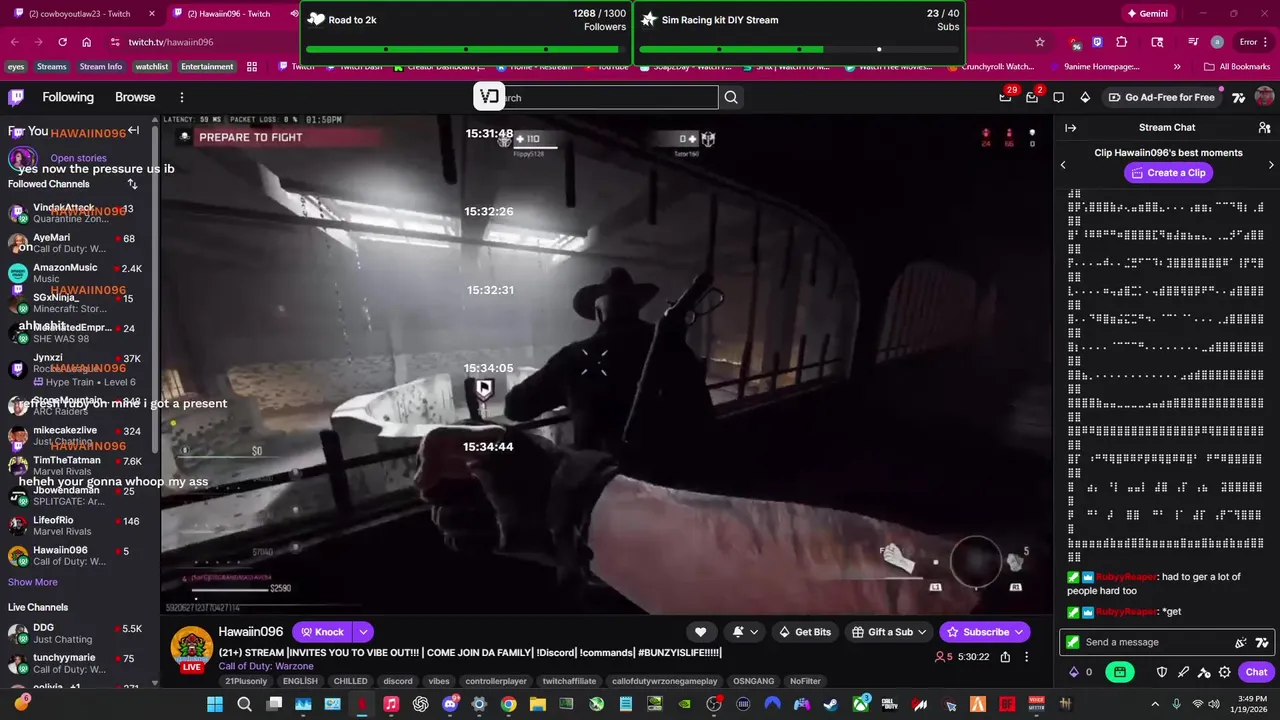Open the Streams bookmark folder

[51, 67]
